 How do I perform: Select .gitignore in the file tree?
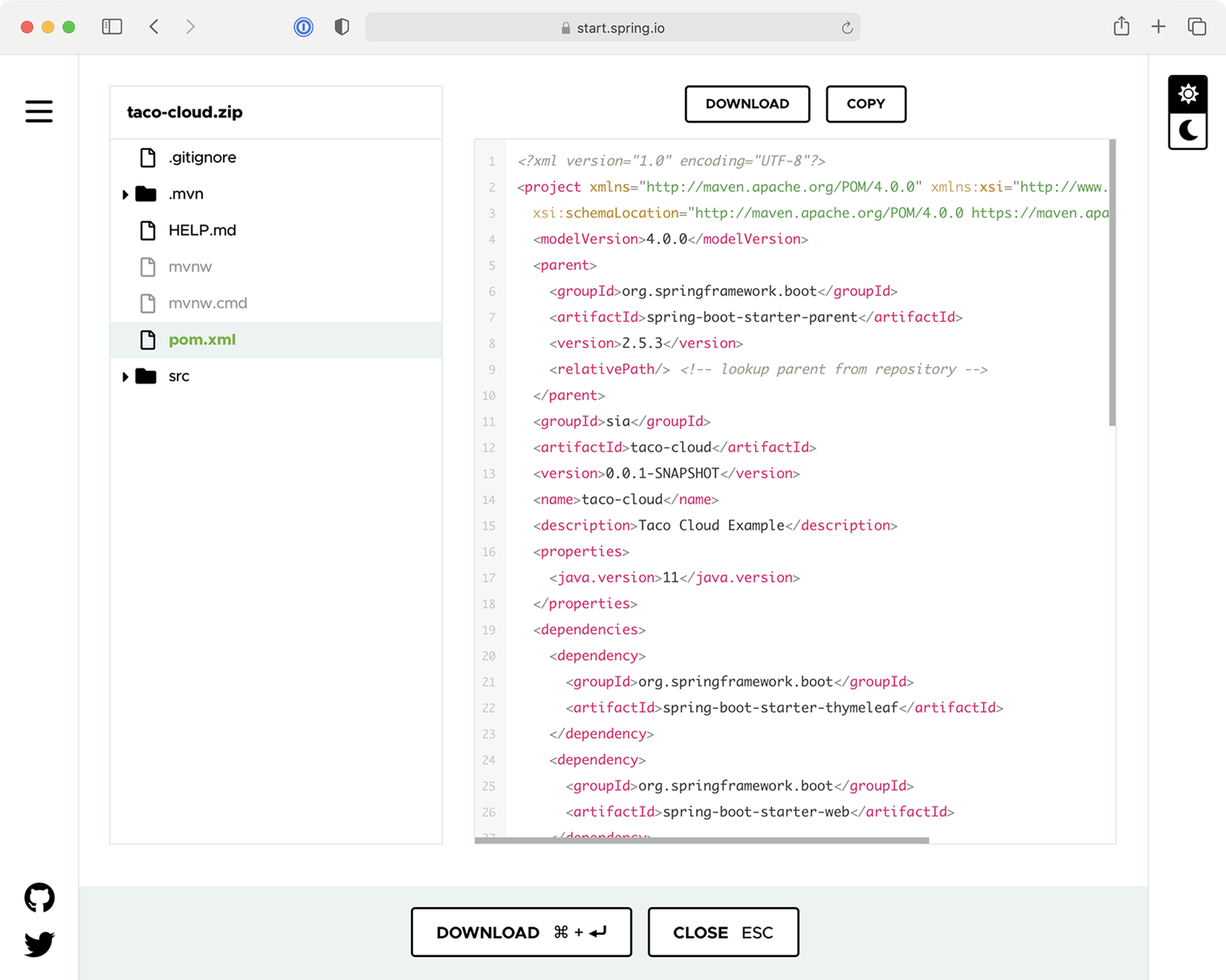click(202, 157)
